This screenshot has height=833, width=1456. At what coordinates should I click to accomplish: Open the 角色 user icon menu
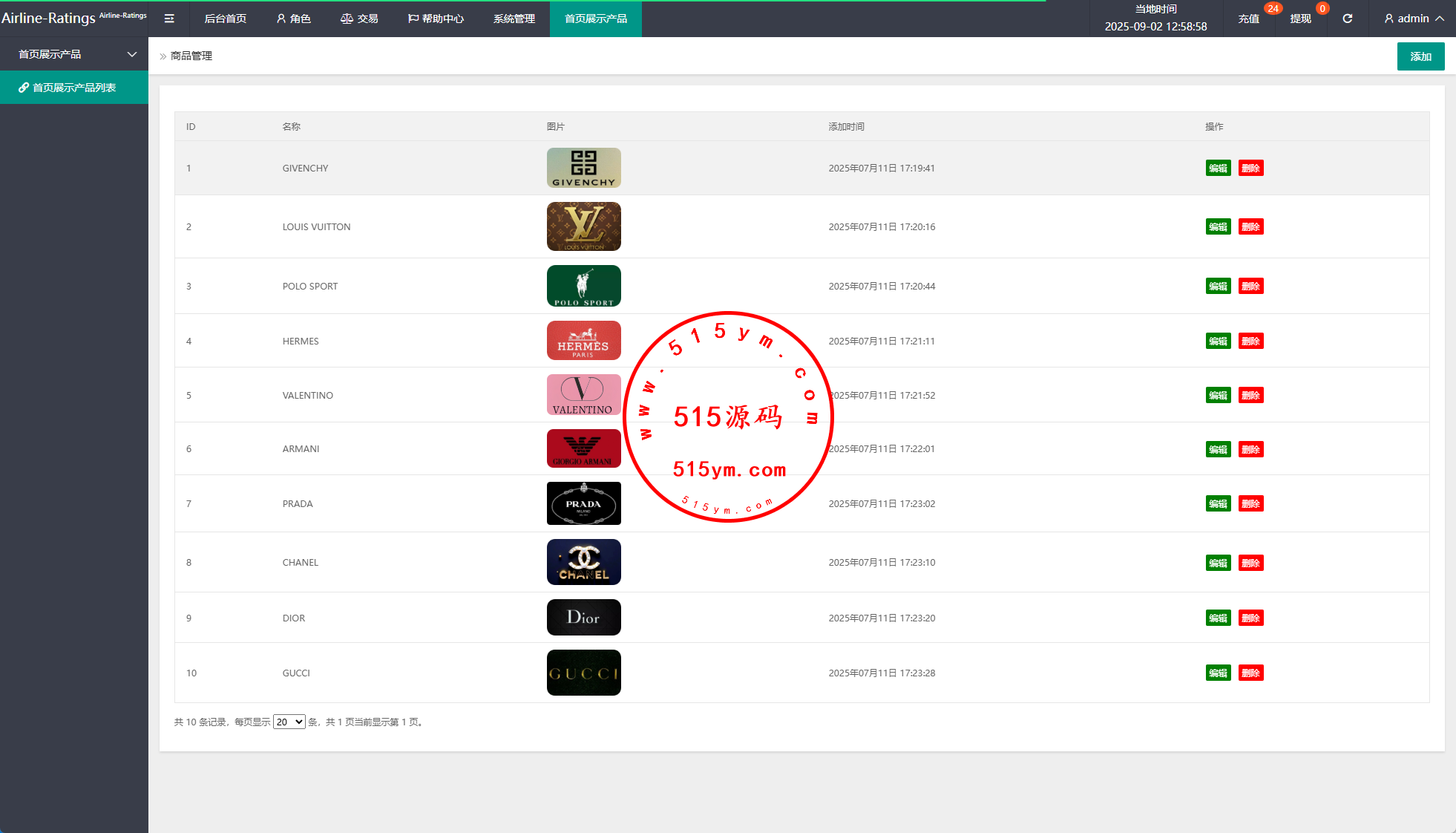coord(293,19)
